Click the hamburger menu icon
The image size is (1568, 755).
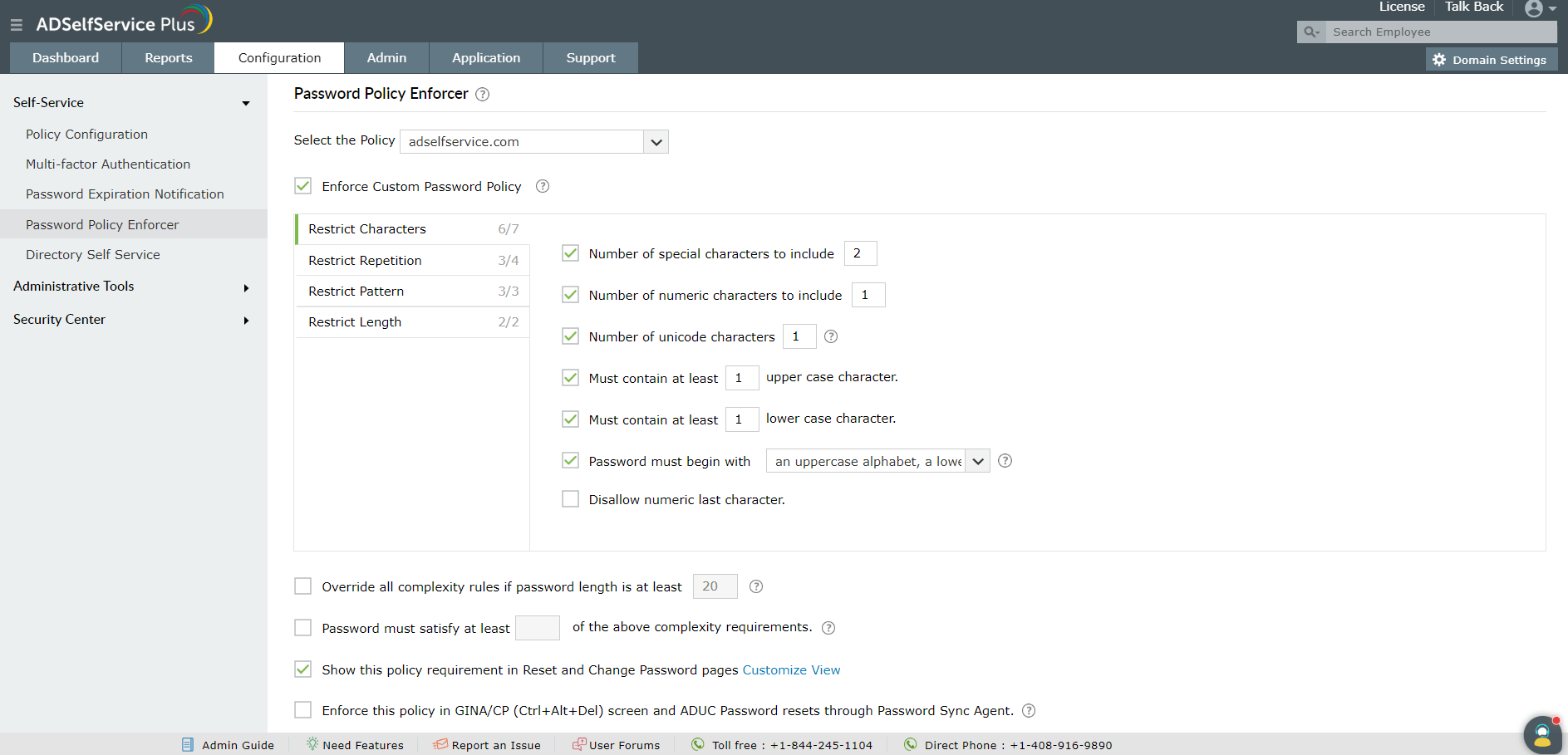pyautogui.click(x=17, y=26)
